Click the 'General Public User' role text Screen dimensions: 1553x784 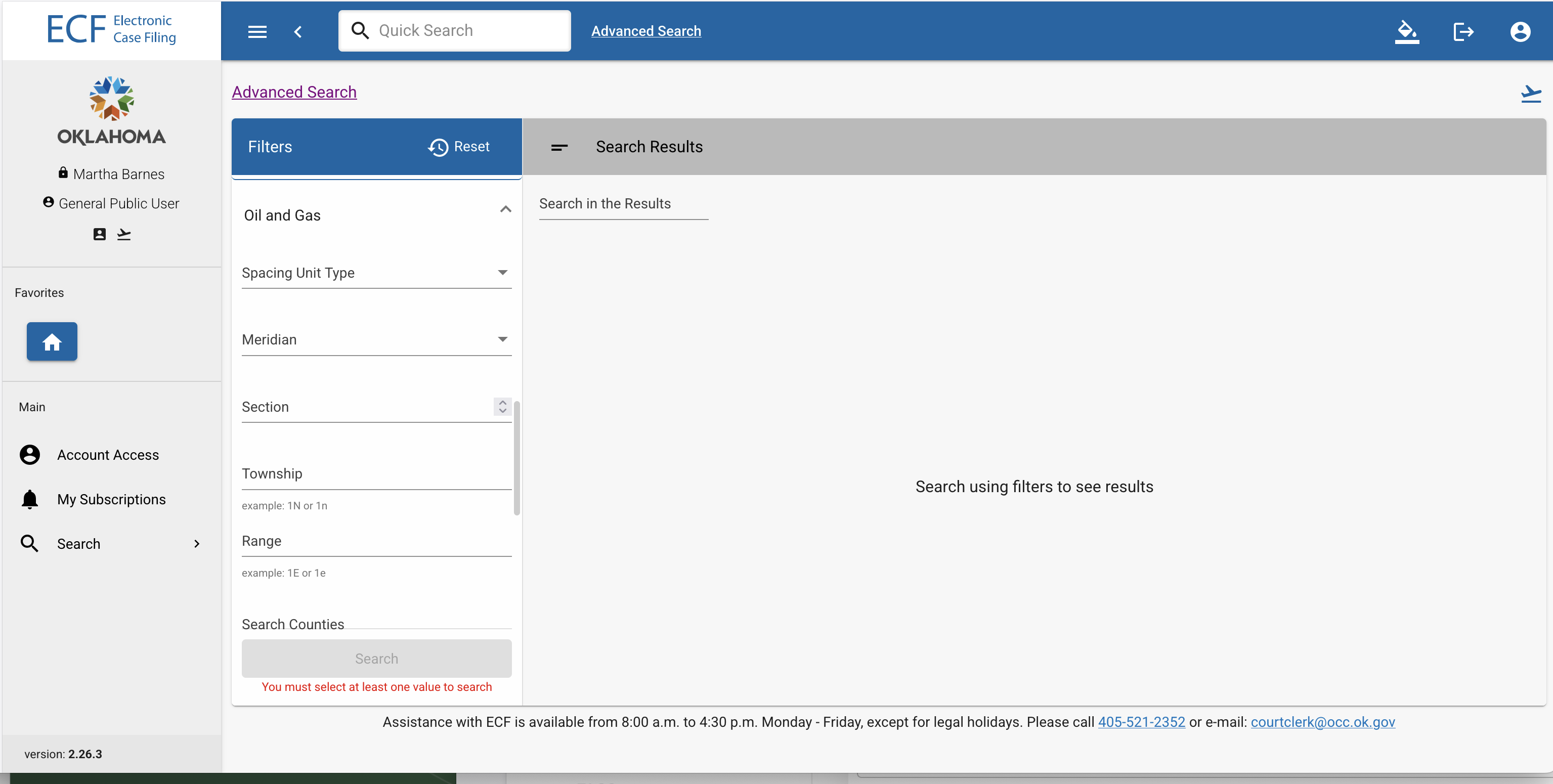click(x=119, y=204)
